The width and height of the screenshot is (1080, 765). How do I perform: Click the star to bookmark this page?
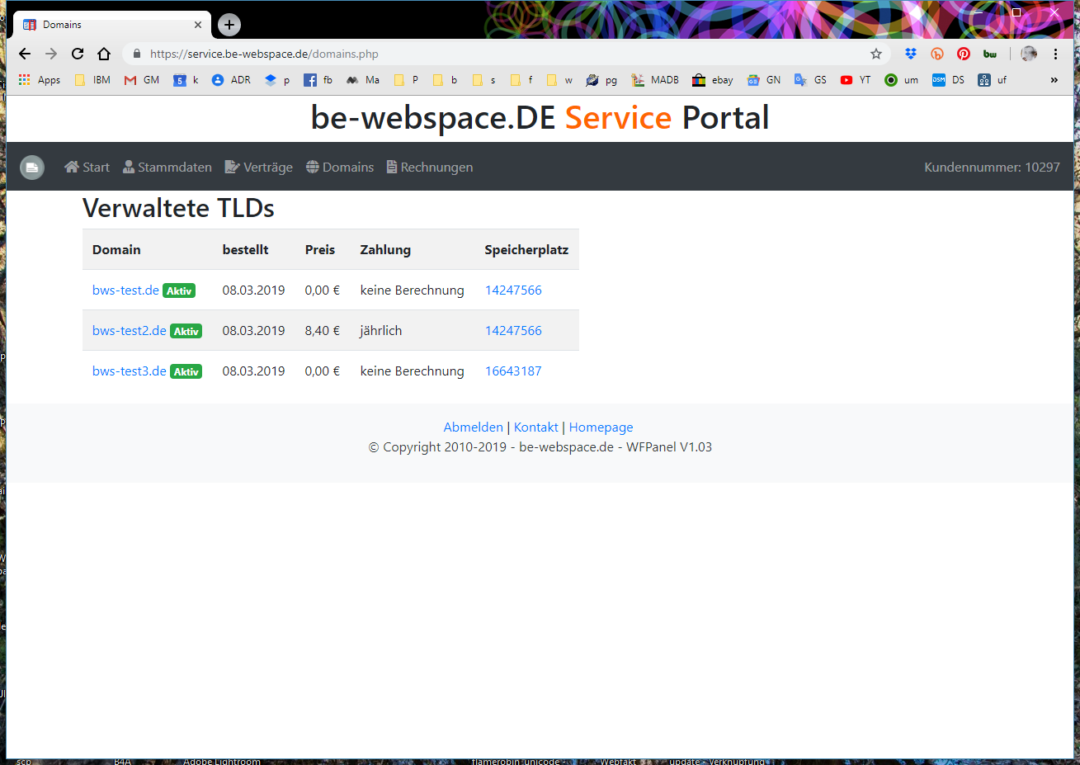click(x=876, y=53)
